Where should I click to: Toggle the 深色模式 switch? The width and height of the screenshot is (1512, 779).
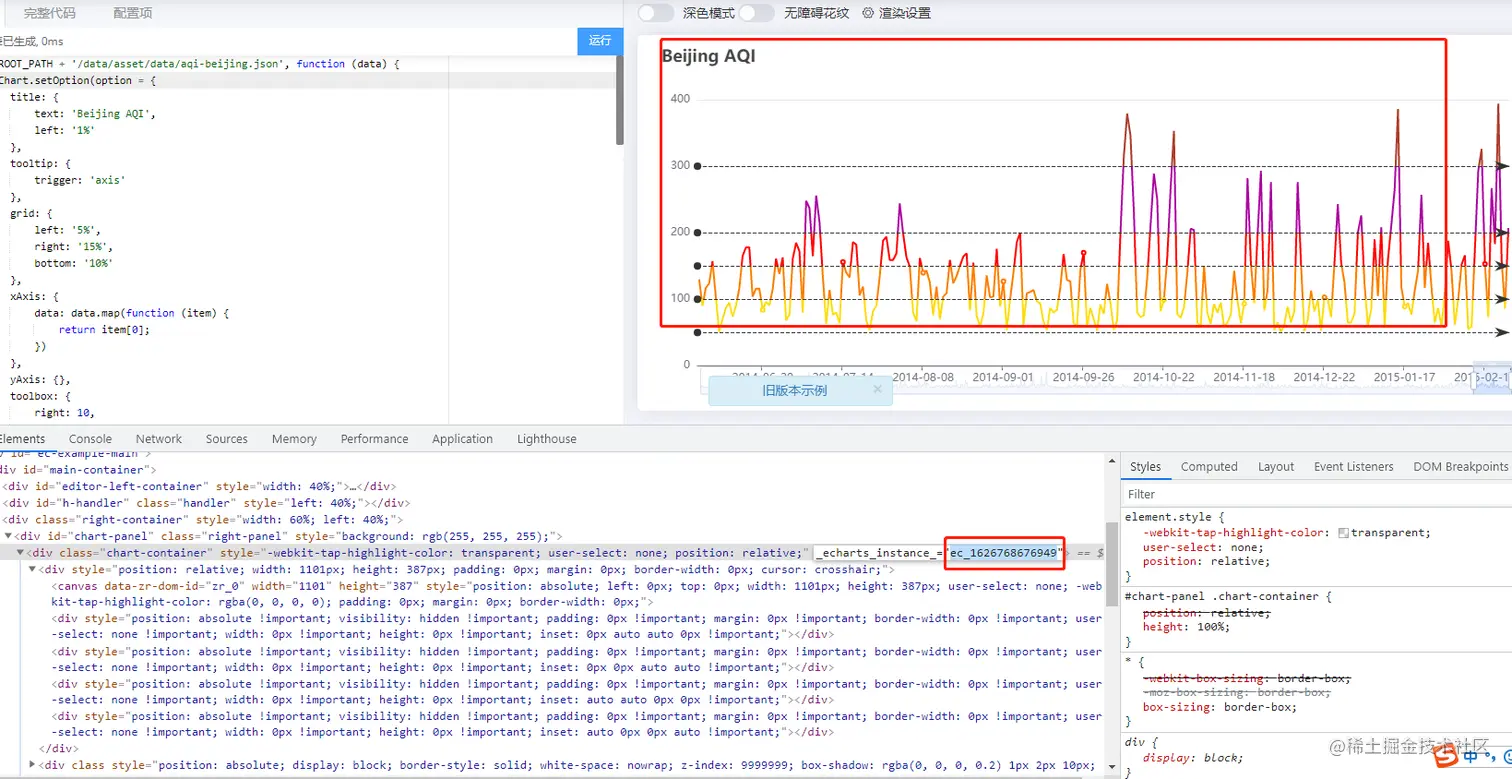coord(655,13)
